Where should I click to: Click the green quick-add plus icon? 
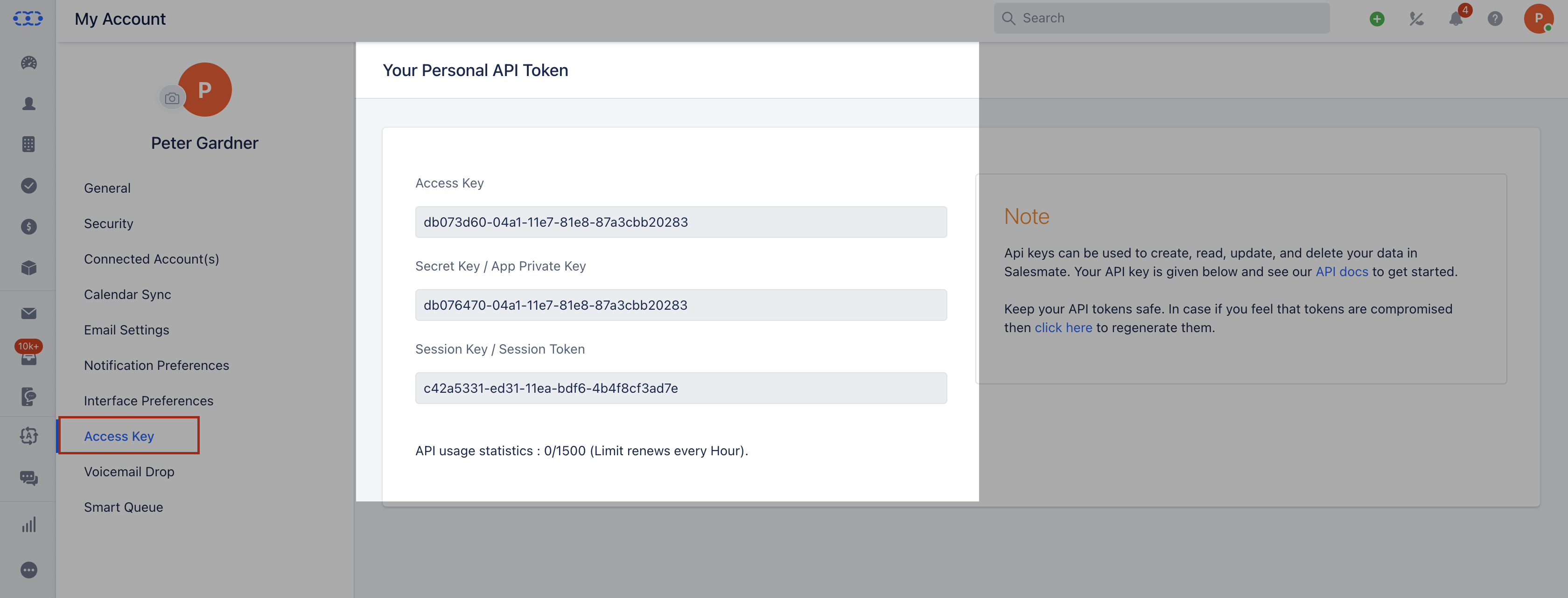[x=1377, y=19]
